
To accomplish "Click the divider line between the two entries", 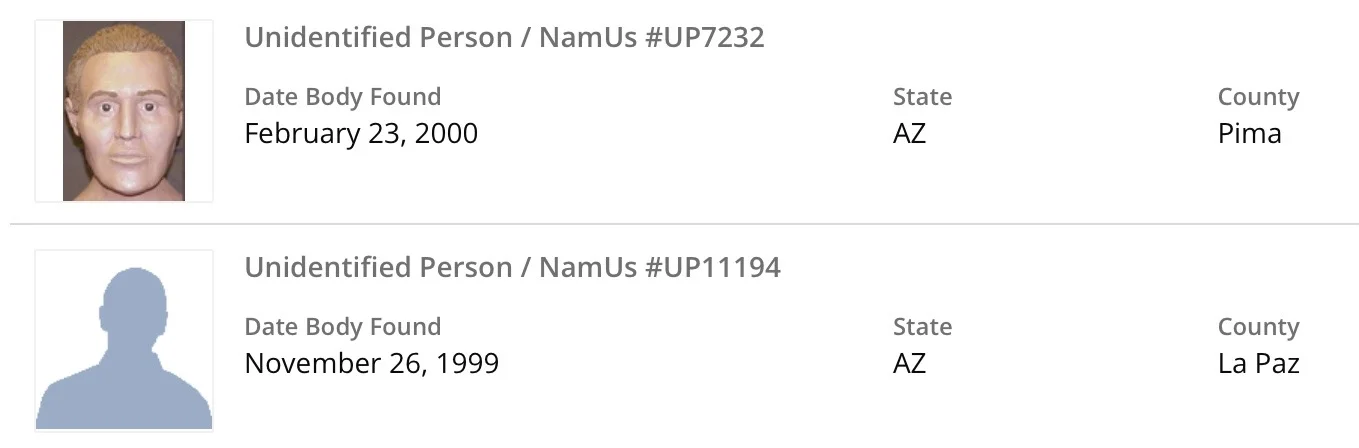I will tap(680, 224).
